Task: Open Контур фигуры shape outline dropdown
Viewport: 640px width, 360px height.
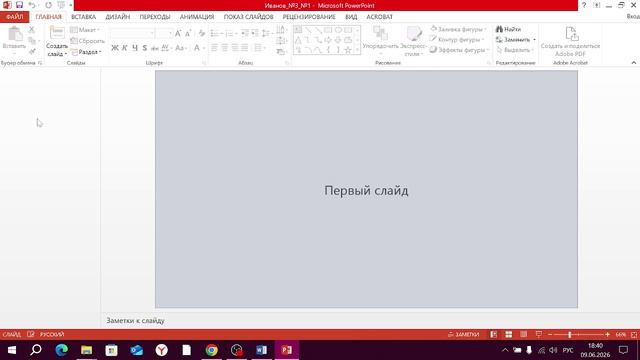Action: click(457, 40)
